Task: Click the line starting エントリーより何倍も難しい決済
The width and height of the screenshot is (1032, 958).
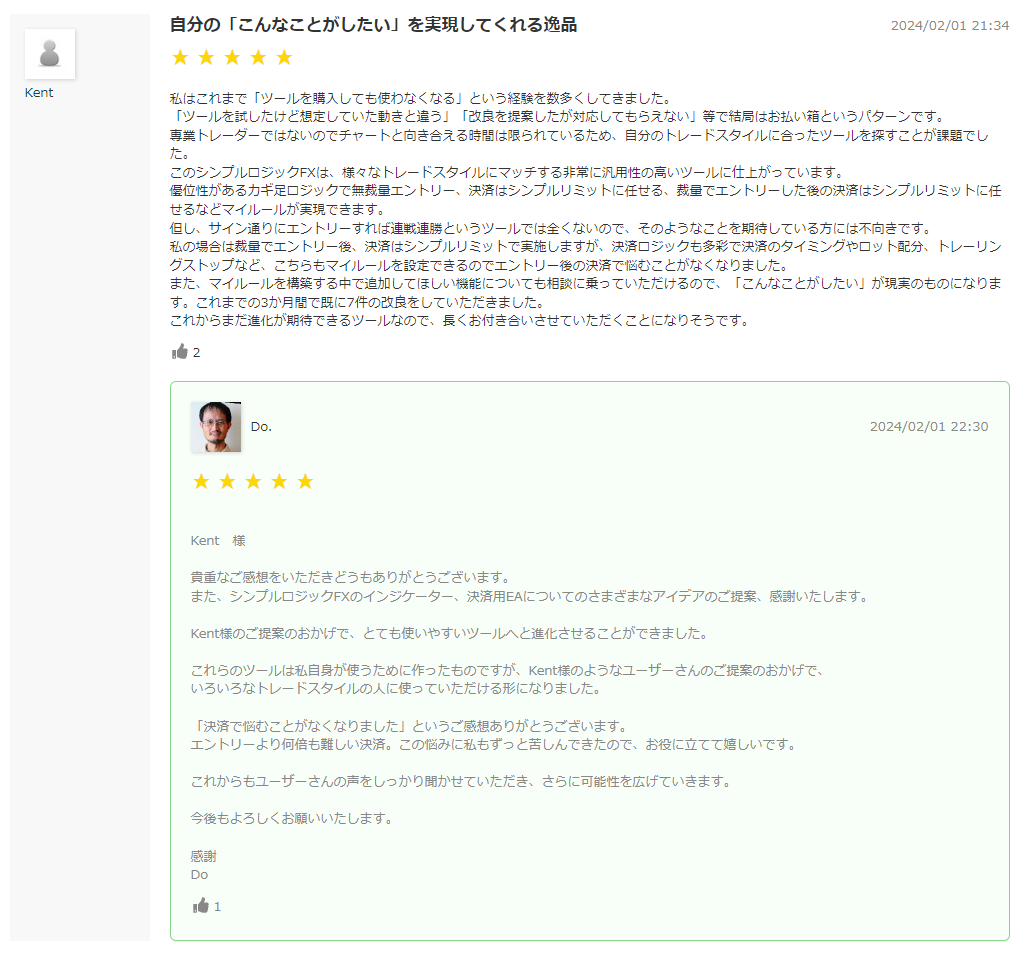Action: point(494,745)
